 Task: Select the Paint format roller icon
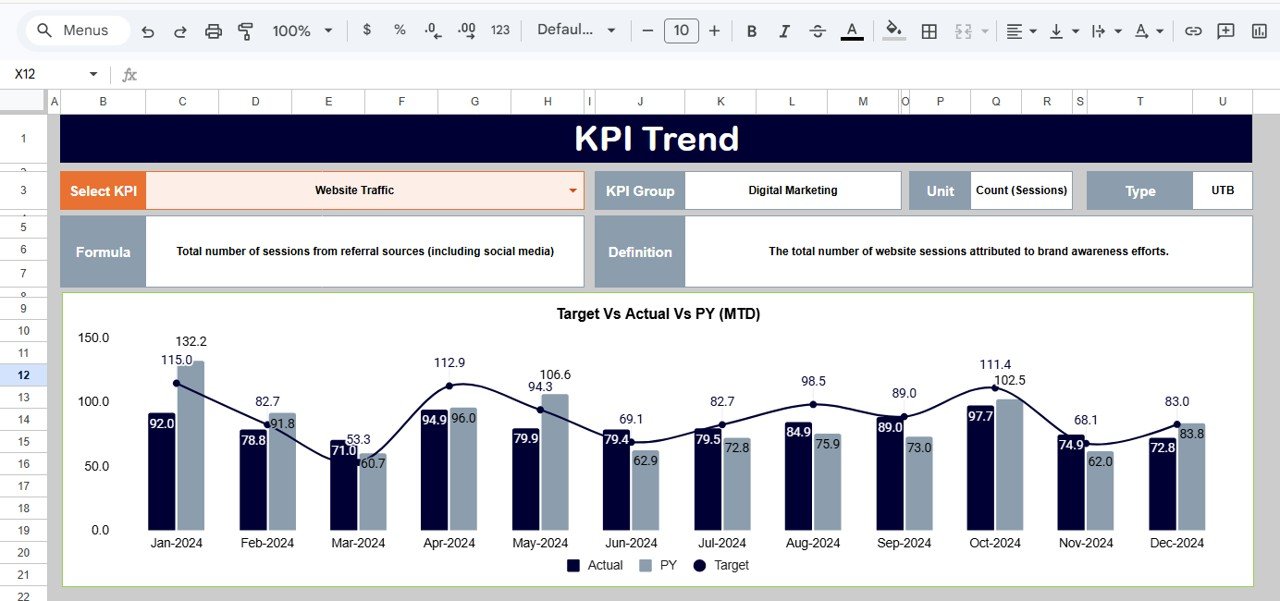[246, 31]
